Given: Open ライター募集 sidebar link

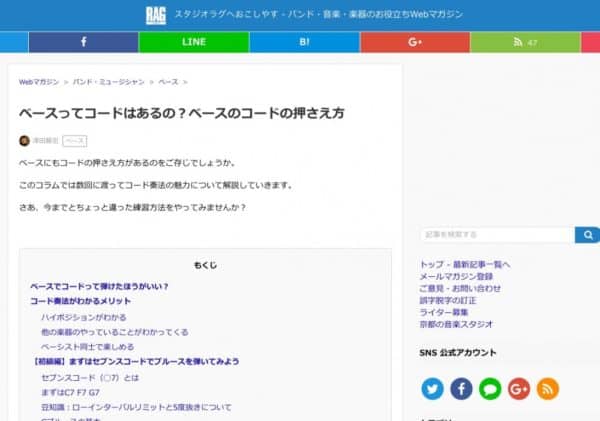Looking at the screenshot, I should coord(444,312).
